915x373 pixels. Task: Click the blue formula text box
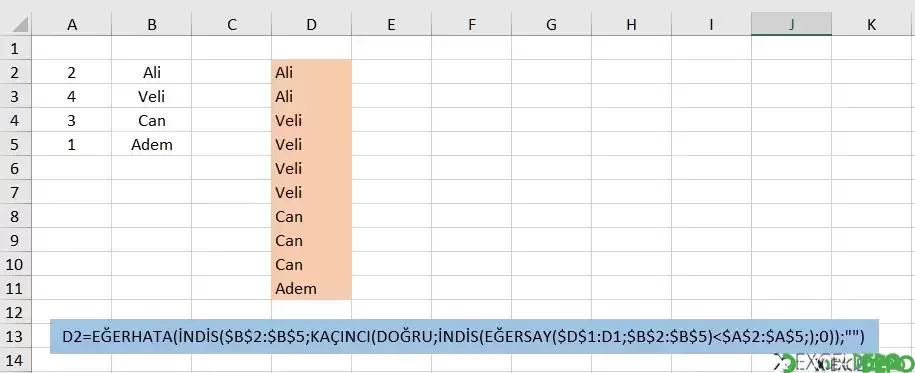[x=464, y=336]
